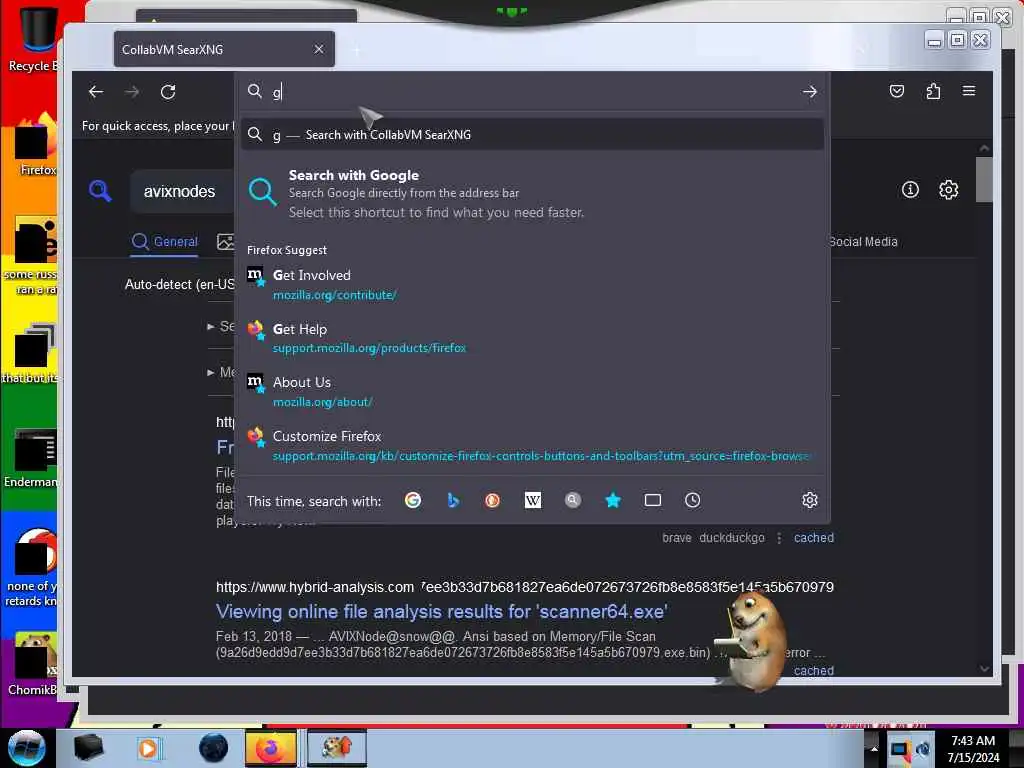Search this time with Bing icon

point(453,500)
